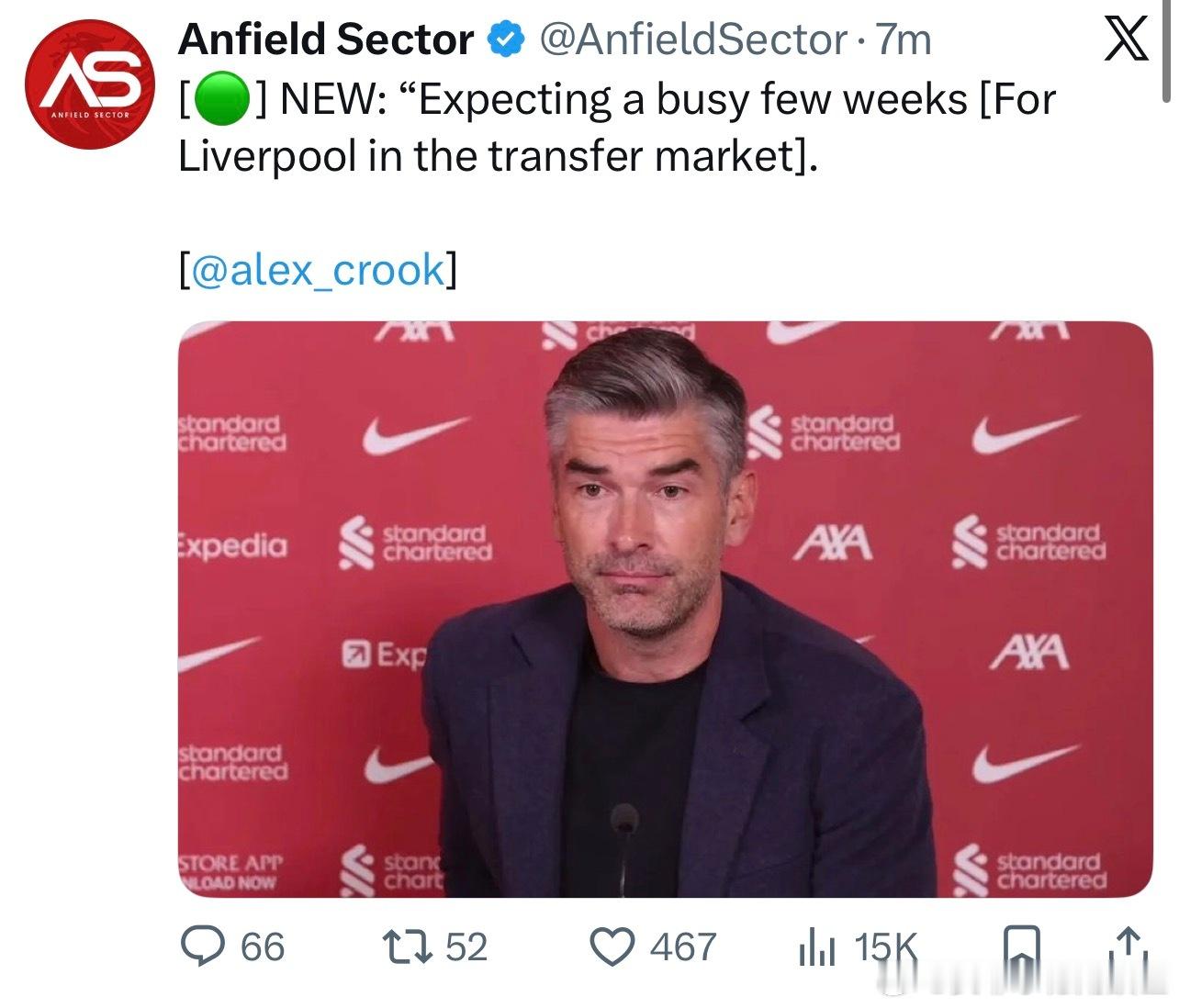This screenshot has height=1008, width=1179.
Task: Click the 15K views count
Action: [885, 947]
